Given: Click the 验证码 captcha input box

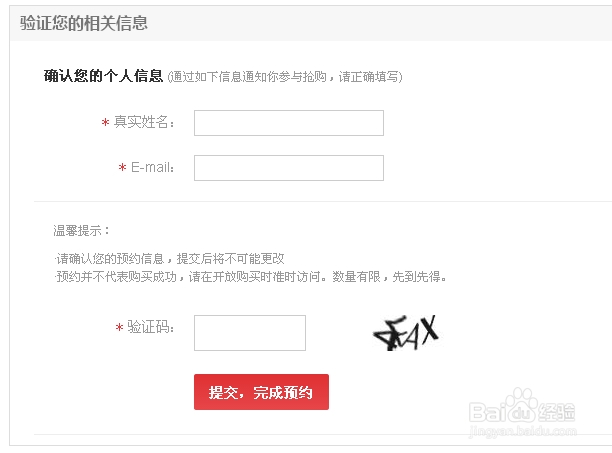Looking at the screenshot, I should (x=250, y=333).
